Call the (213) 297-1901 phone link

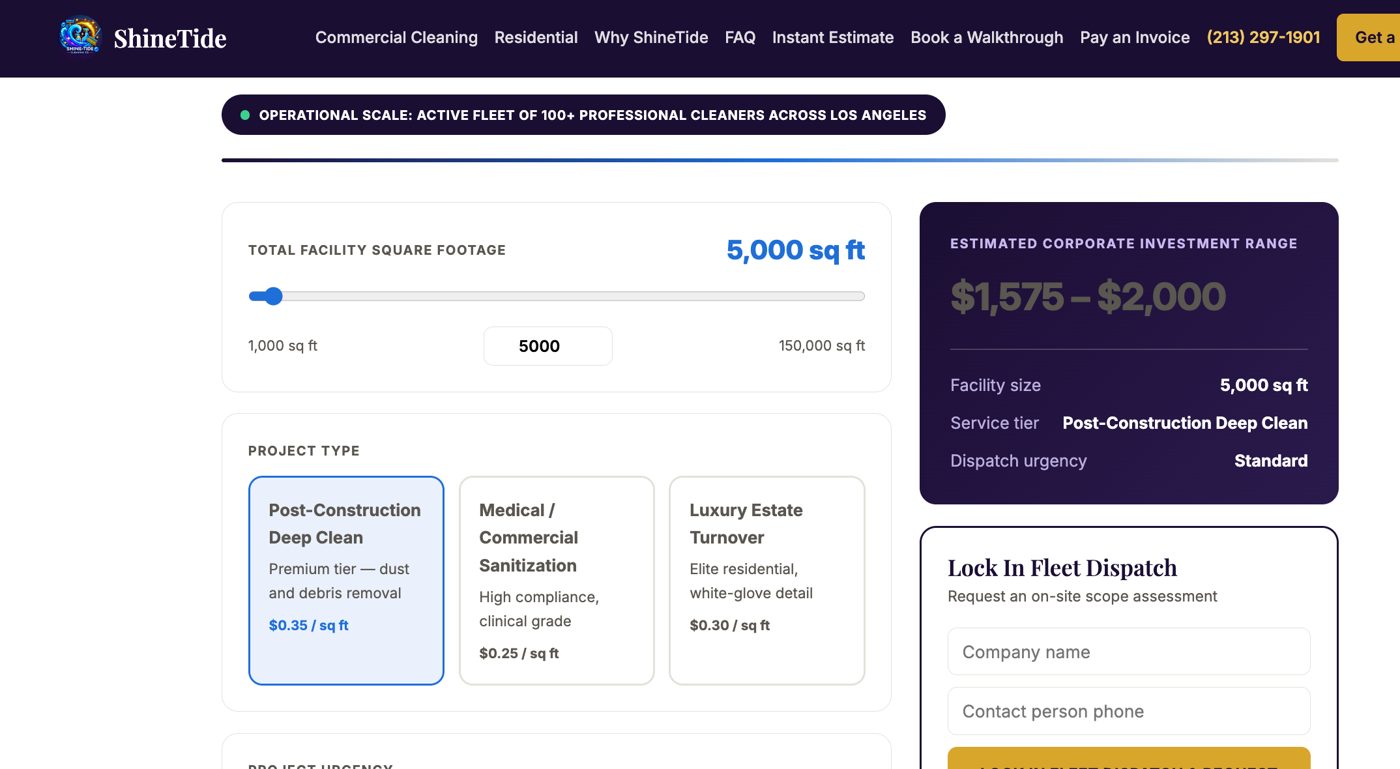point(1263,37)
